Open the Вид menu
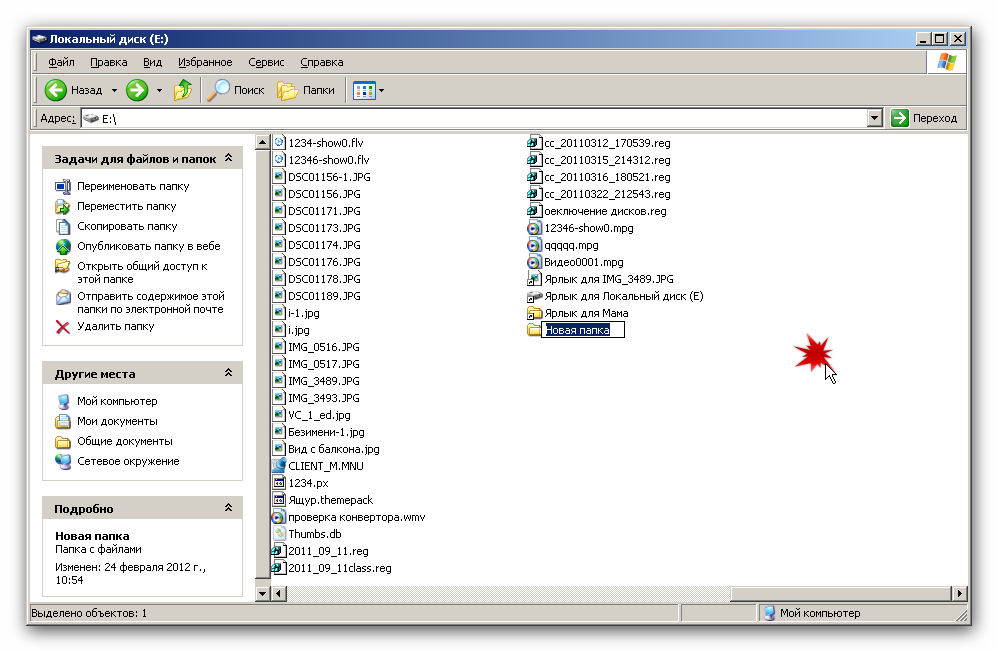The height and width of the screenshot is (652, 998). (152, 62)
